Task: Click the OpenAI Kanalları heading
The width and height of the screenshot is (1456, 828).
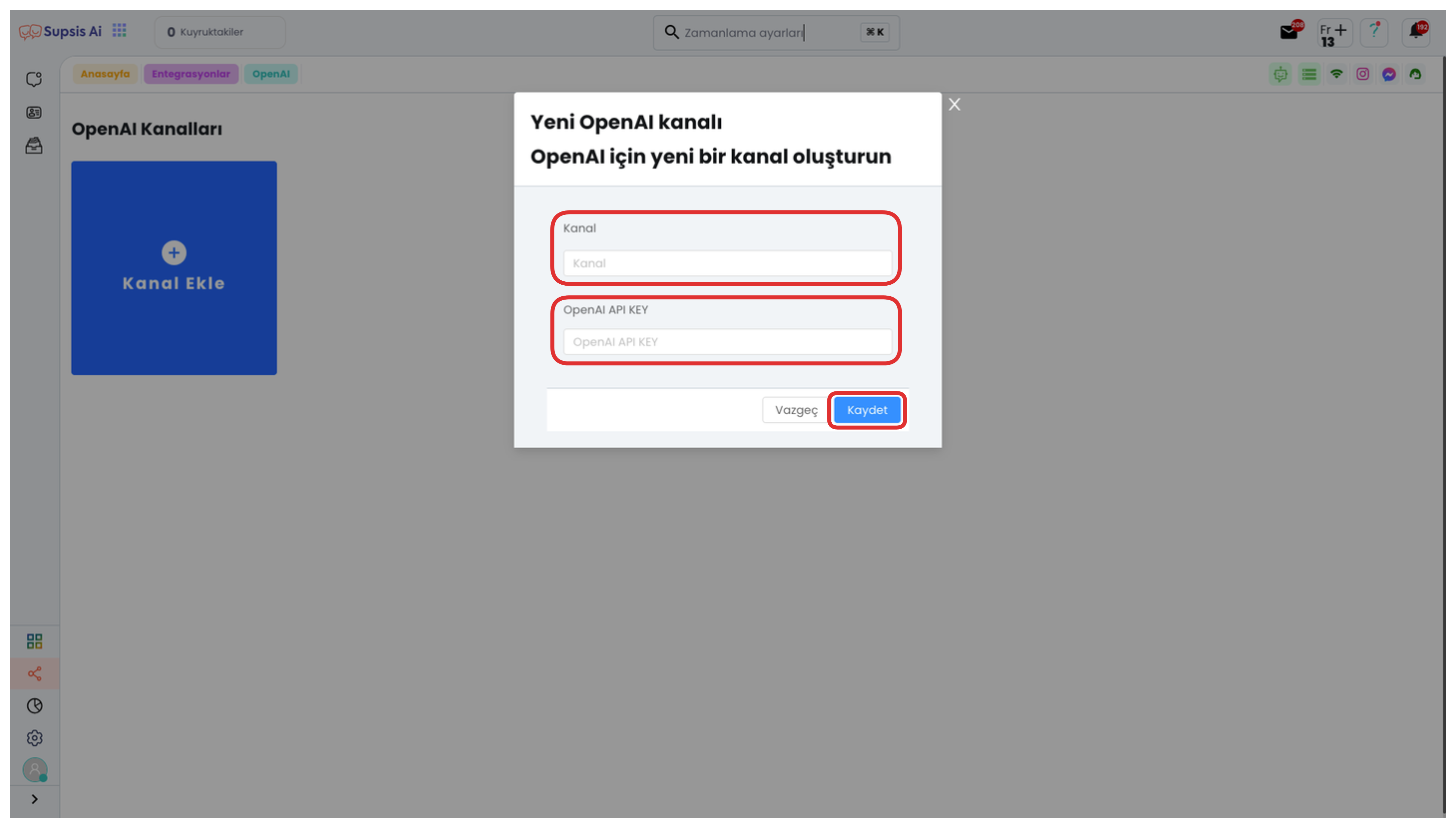Action: (x=147, y=129)
